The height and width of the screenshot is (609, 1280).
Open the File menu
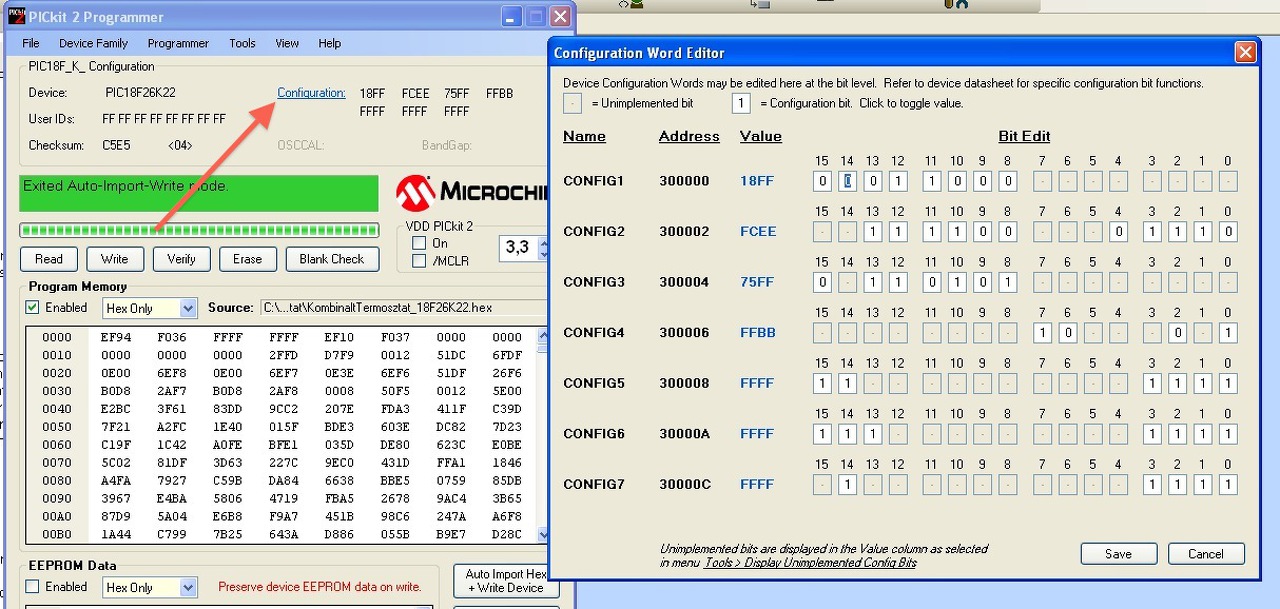coord(31,43)
